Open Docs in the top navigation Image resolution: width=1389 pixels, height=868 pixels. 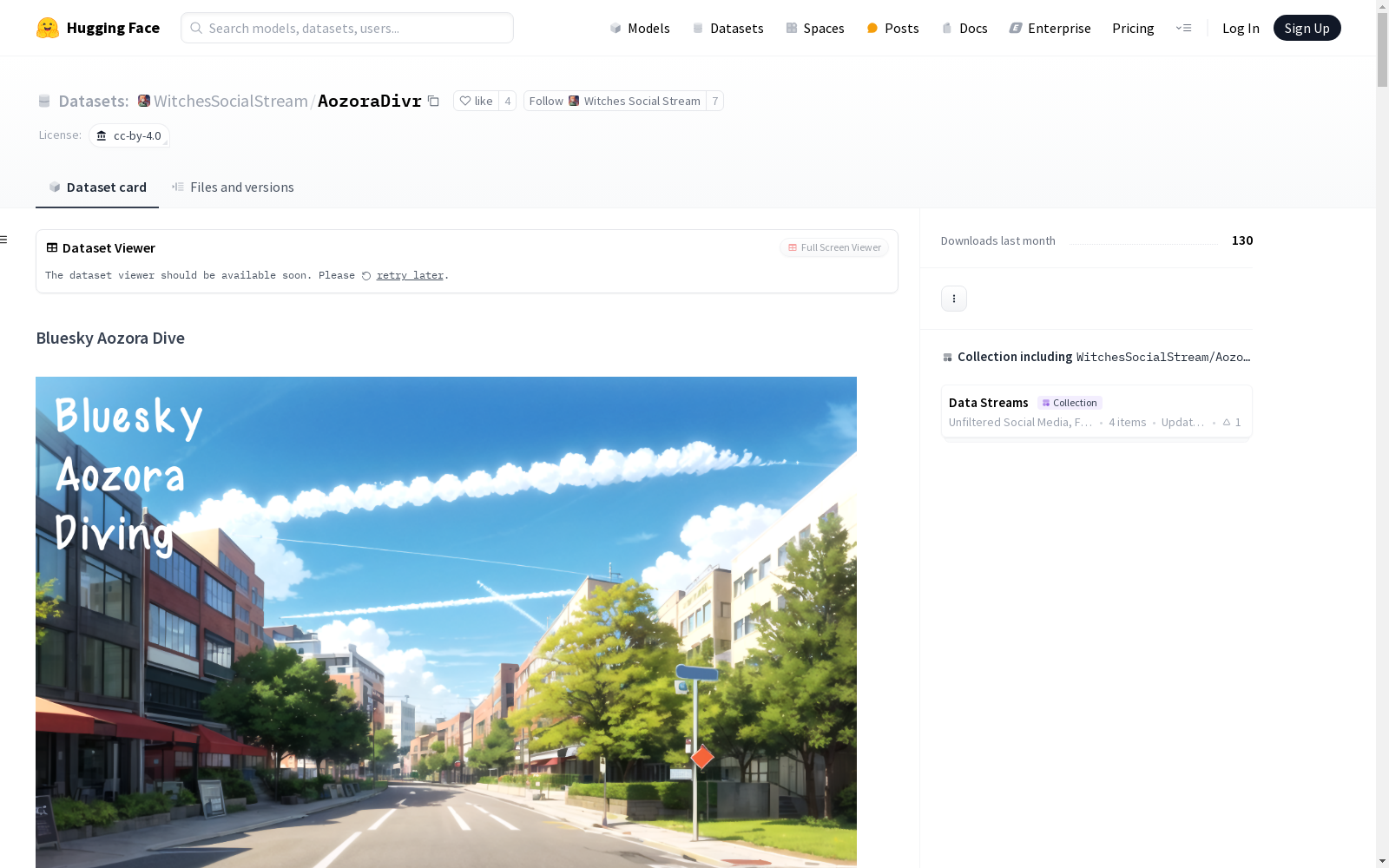(964, 28)
